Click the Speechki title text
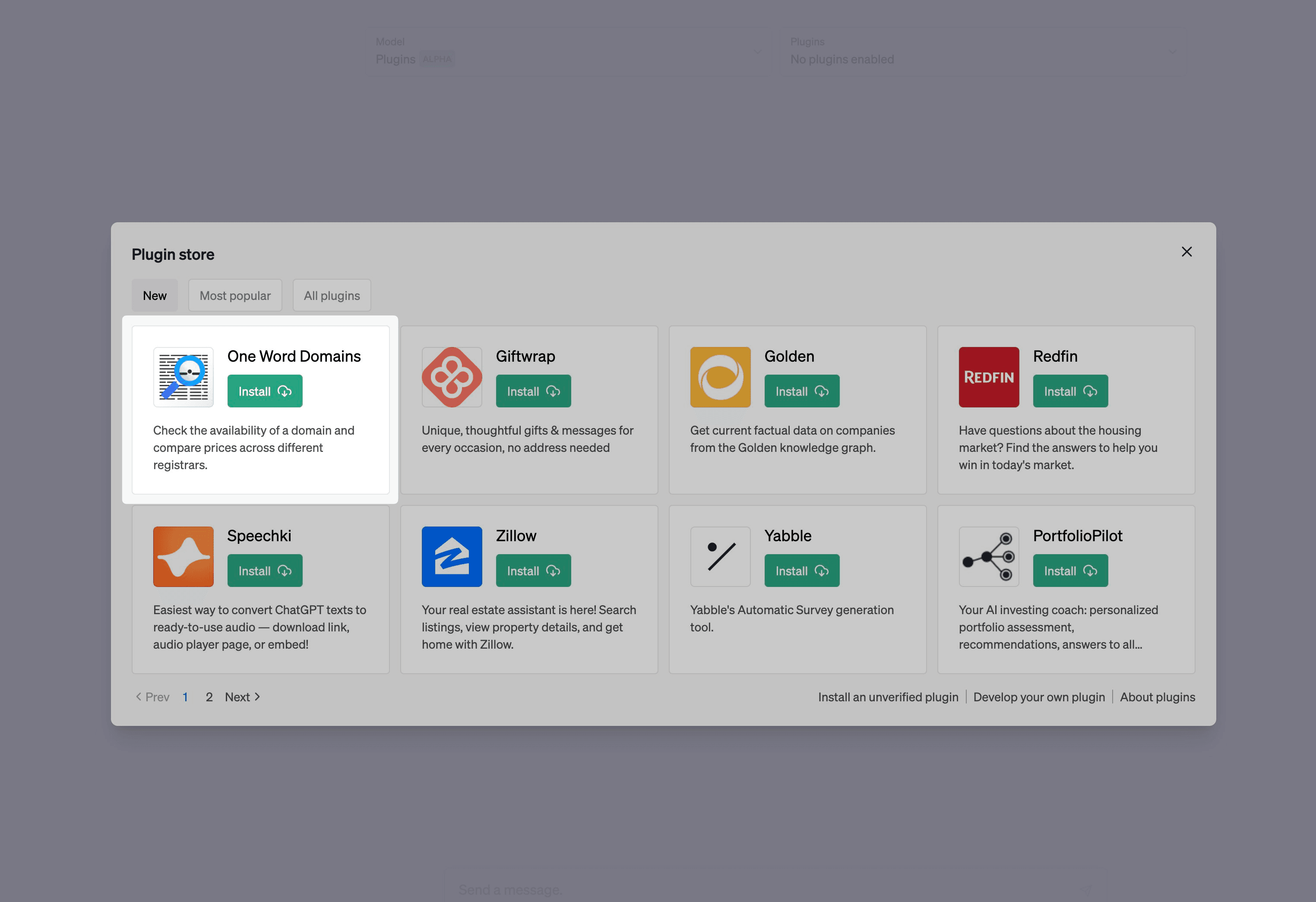Screen dimensions: 1316x902 [259, 536]
